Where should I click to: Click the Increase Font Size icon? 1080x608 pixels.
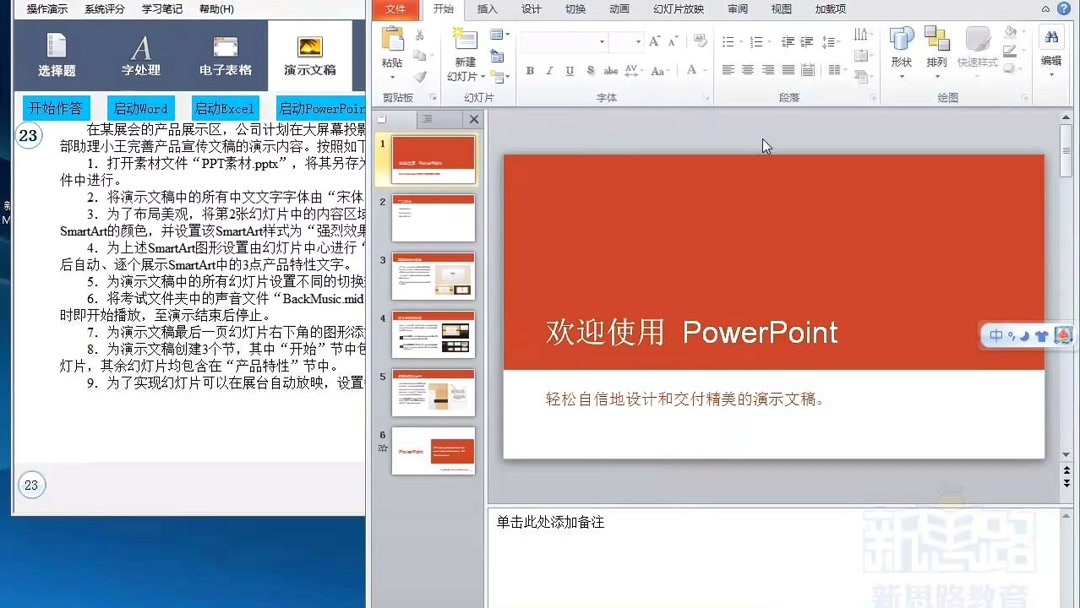[654, 41]
